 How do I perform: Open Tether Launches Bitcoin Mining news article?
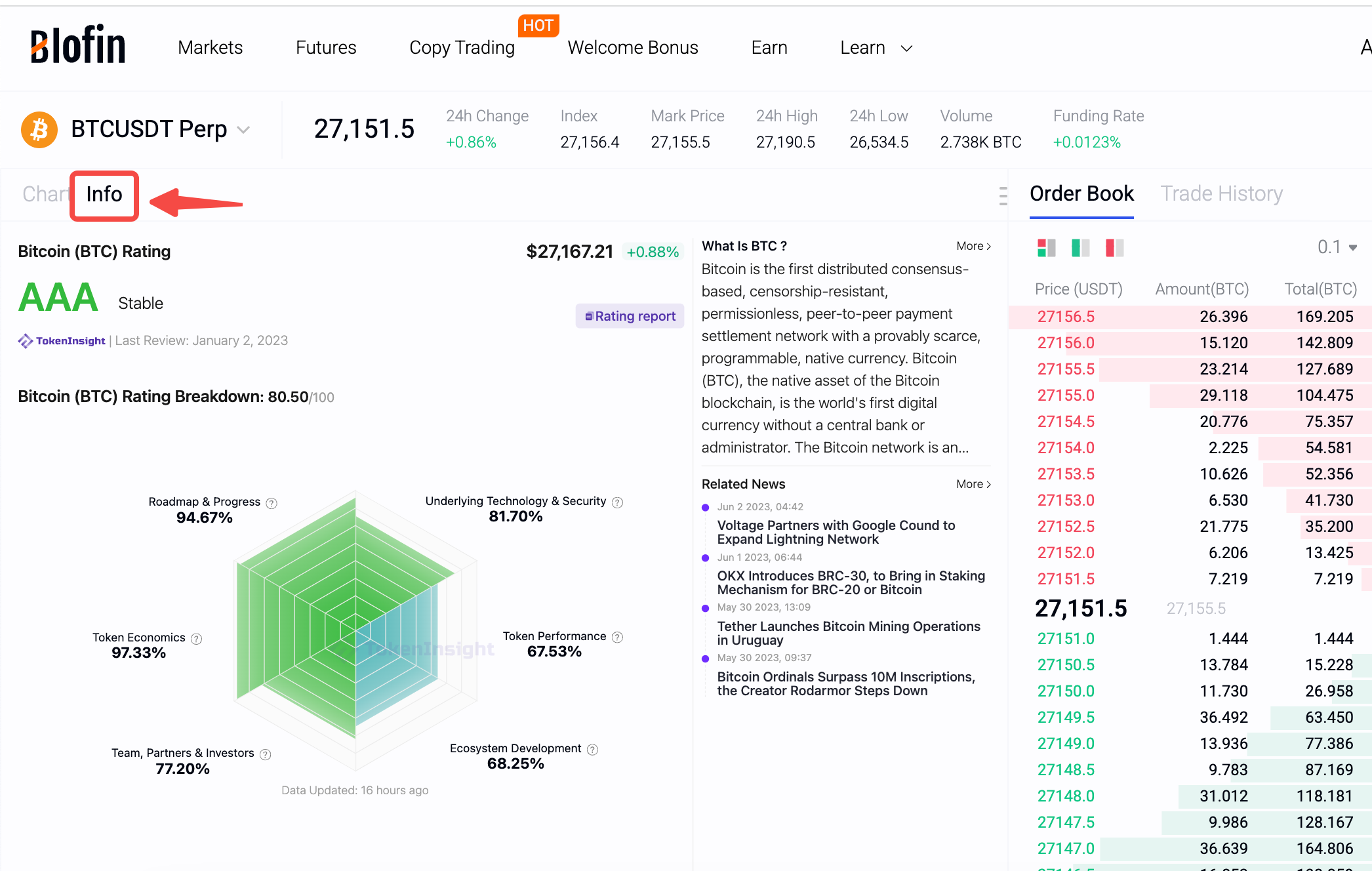[849, 634]
